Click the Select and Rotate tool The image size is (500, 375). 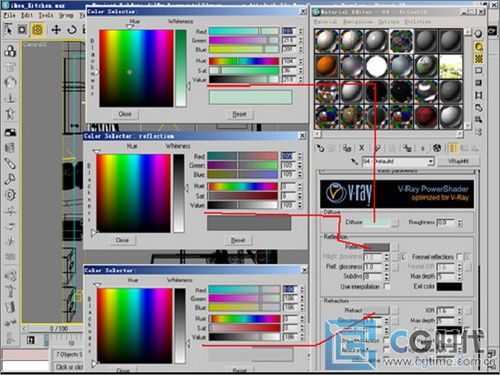click(x=72, y=30)
